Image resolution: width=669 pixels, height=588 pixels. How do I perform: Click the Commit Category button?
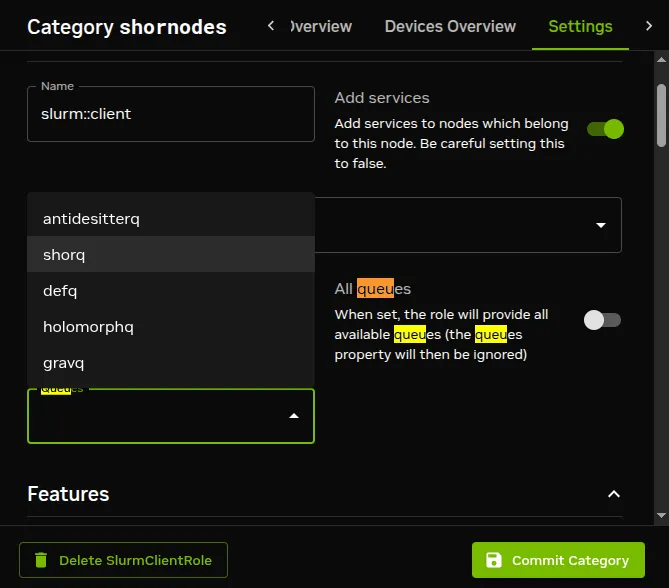pyautogui.click(x=558, y=560)
